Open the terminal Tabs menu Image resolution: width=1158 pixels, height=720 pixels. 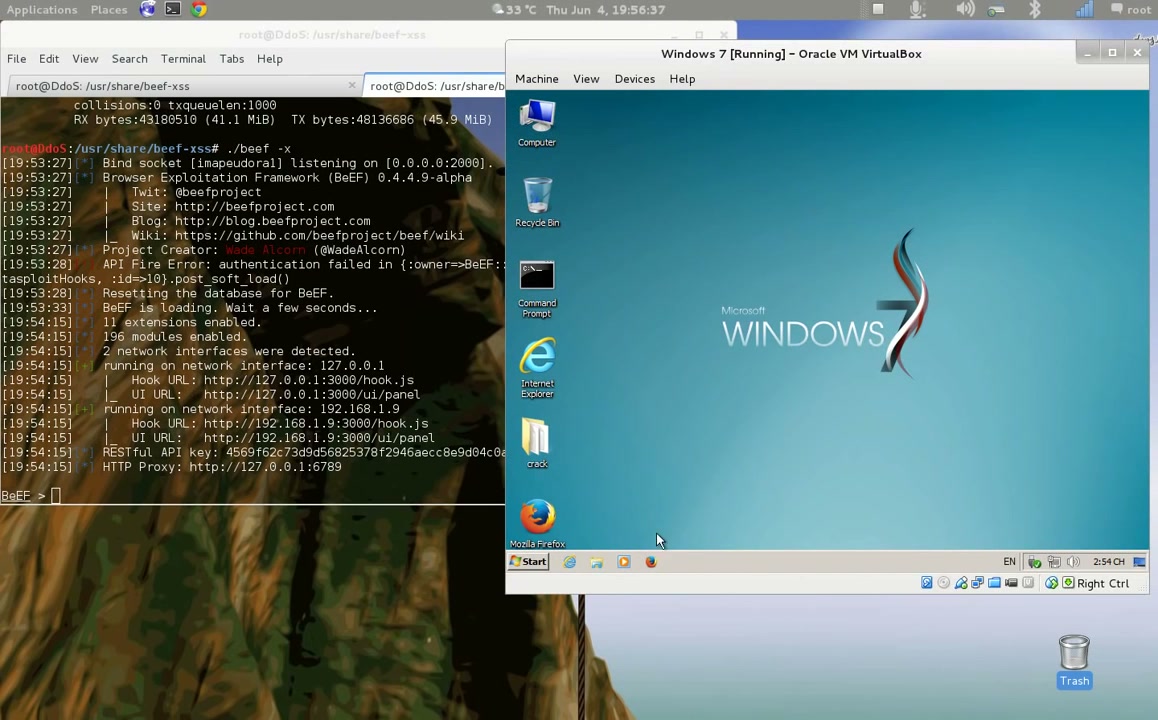pyautogui.click(x=231, y=59)
